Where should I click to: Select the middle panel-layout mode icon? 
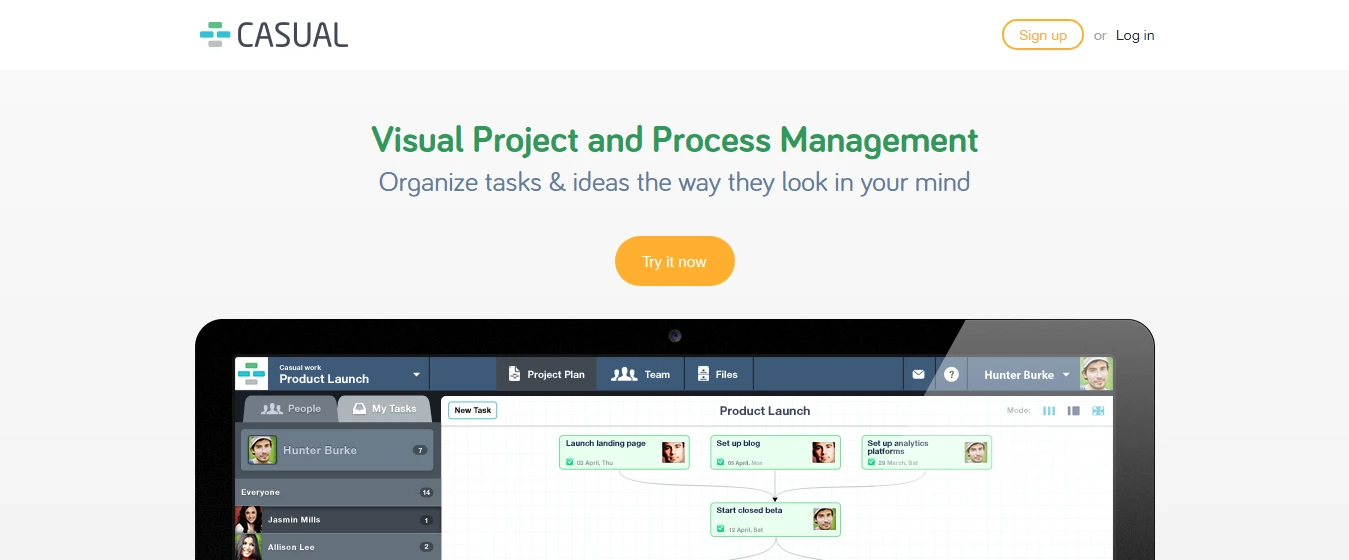coord(1073,411)
